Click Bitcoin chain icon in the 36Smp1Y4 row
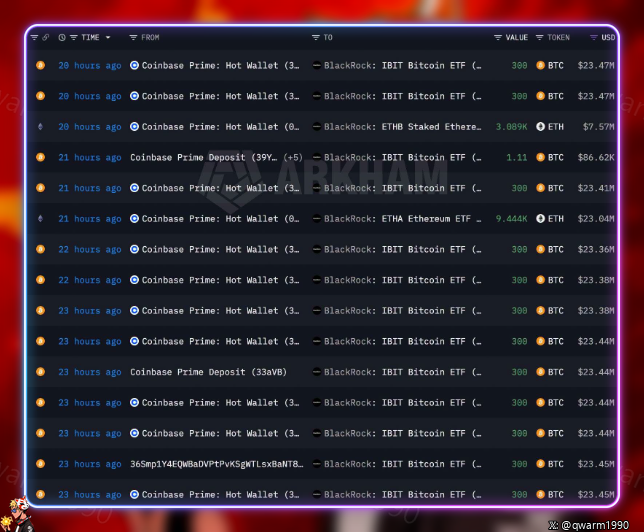 tap(40, 464)
